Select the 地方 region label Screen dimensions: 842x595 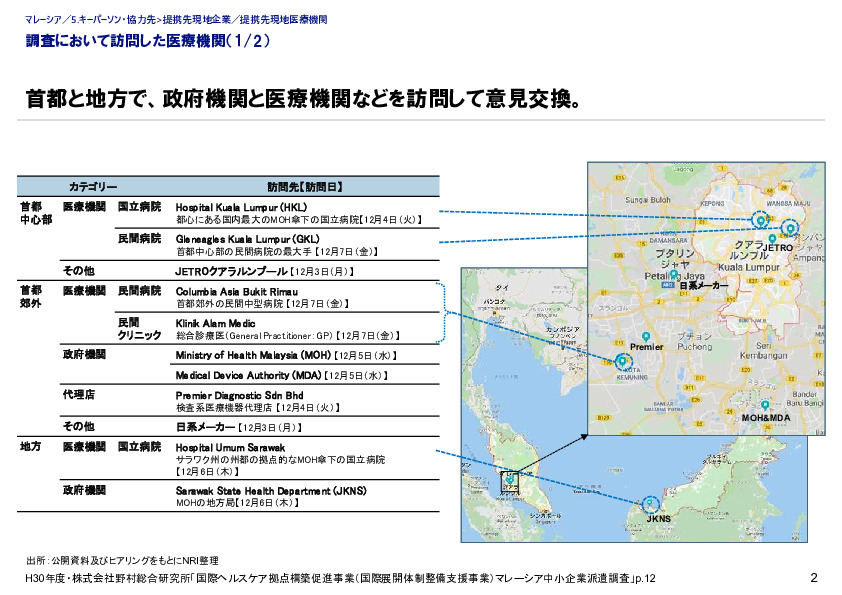pyautogui.click(x=31, y=446)
